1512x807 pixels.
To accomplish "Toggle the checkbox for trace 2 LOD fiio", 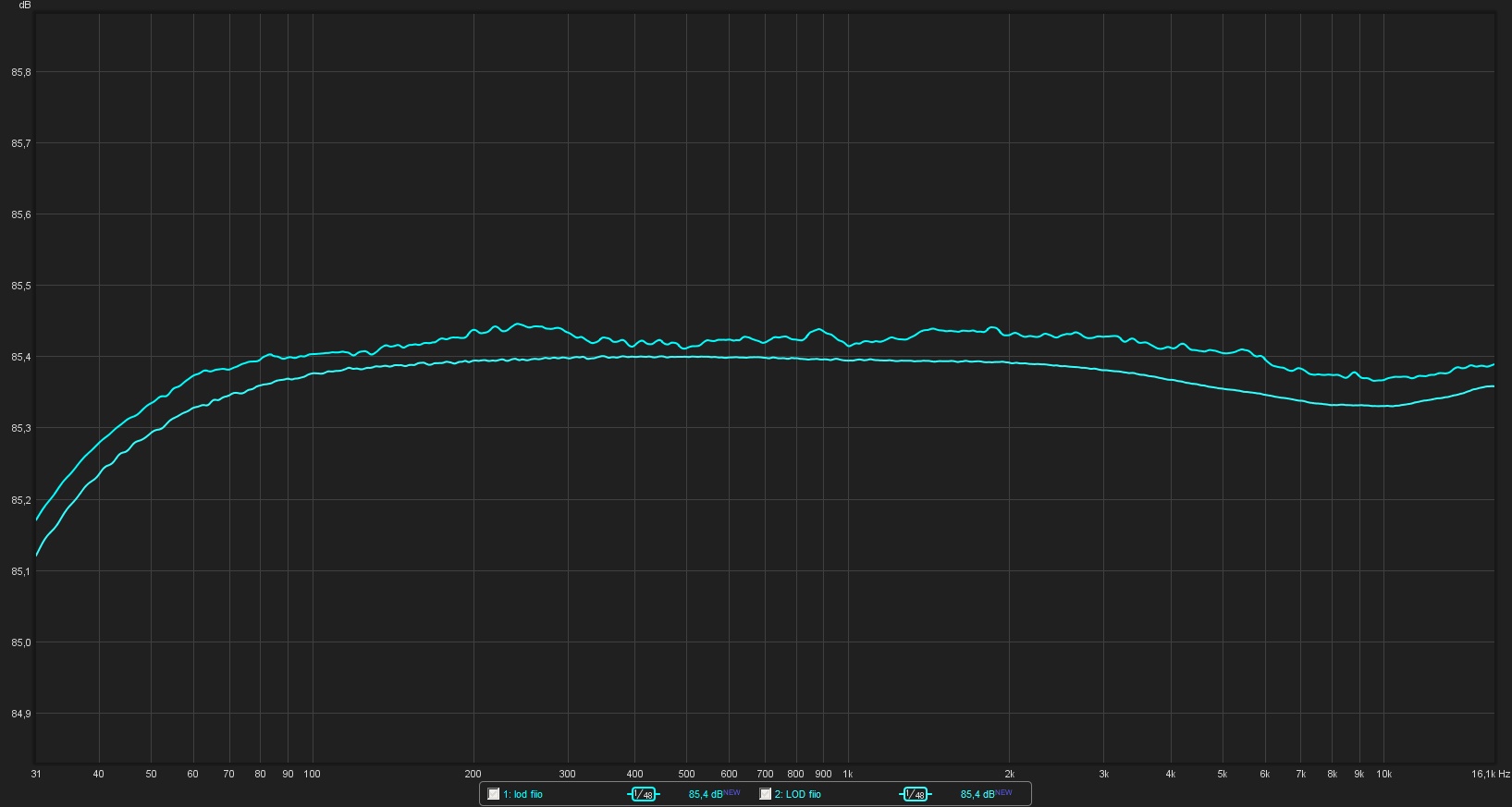I will point(766,794).
